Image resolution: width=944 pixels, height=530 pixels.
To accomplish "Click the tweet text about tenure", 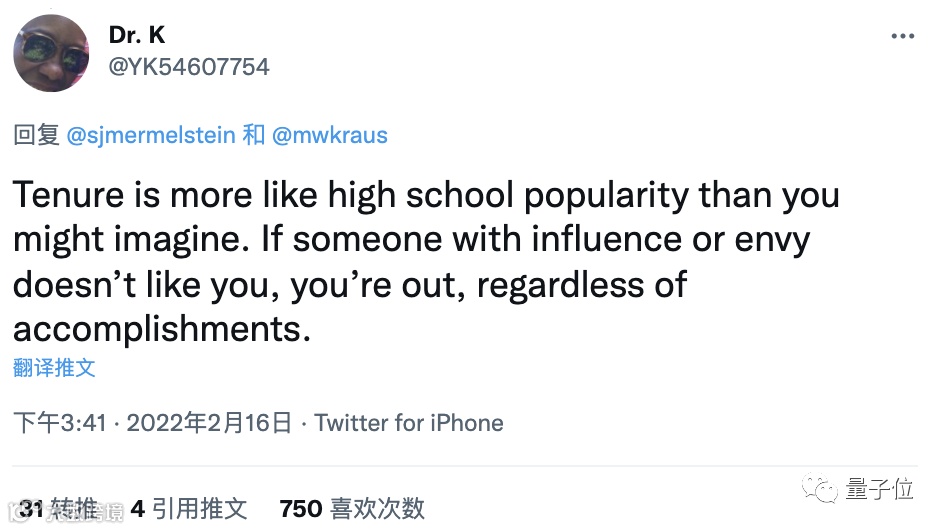I will pyautogui.click(x=426, y=262).
